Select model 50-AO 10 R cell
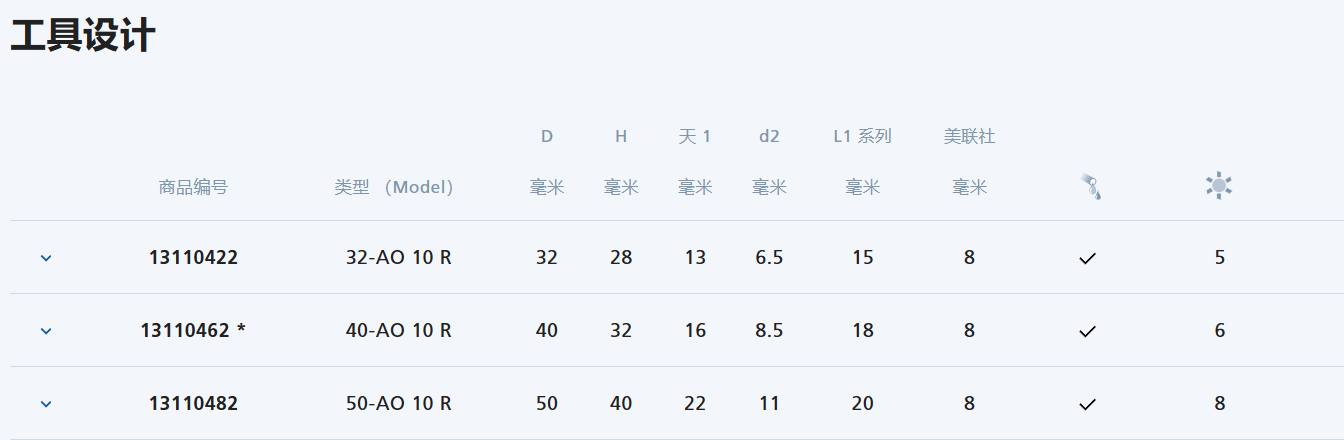 tap(399, 404)
